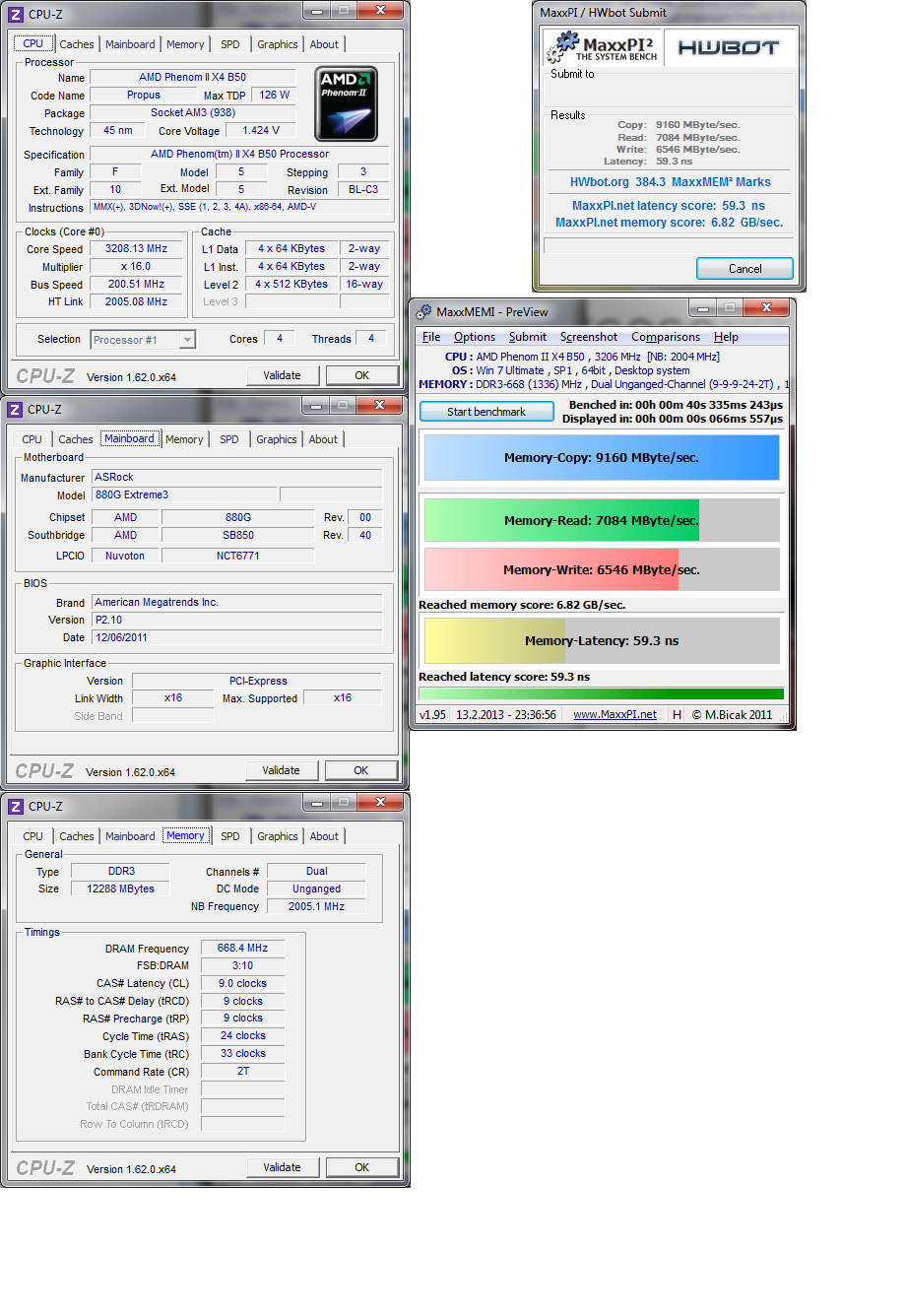Click the MaxxPI² system bench logo

pyautogui.click(x=605, y=47)
